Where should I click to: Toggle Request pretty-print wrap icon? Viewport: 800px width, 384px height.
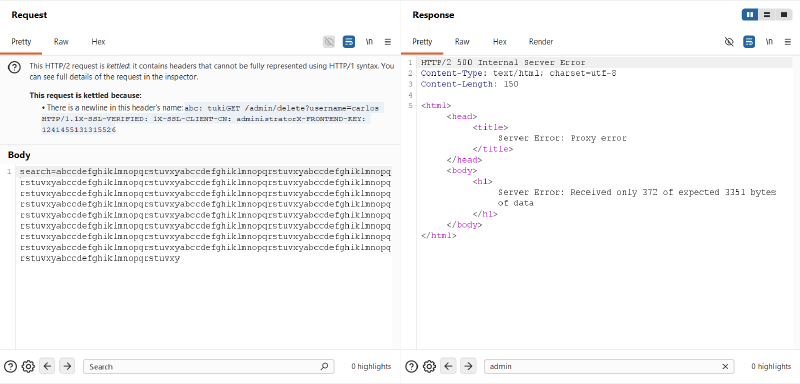pyautogui.click(x=348, y=42)
